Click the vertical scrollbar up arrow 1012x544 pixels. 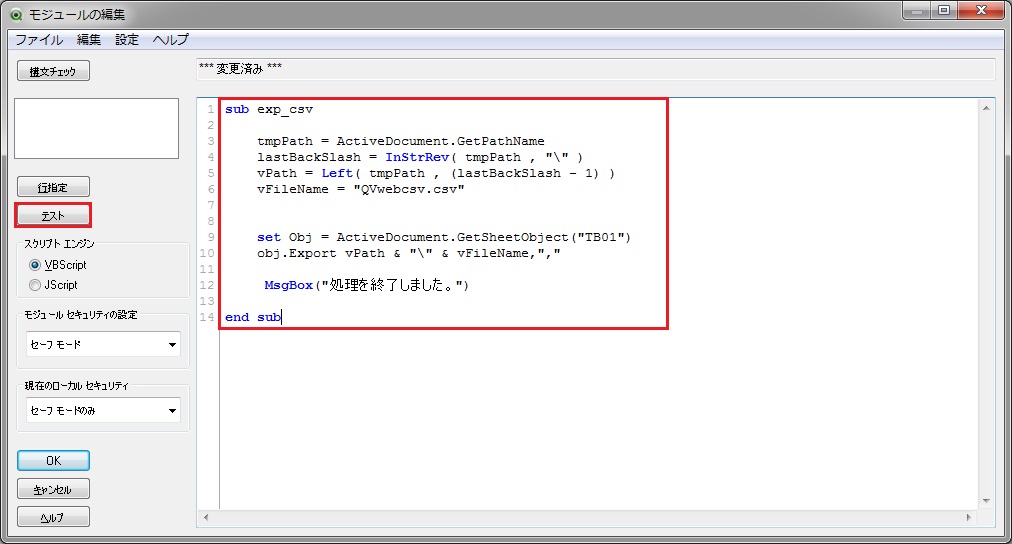pos(986,108)
